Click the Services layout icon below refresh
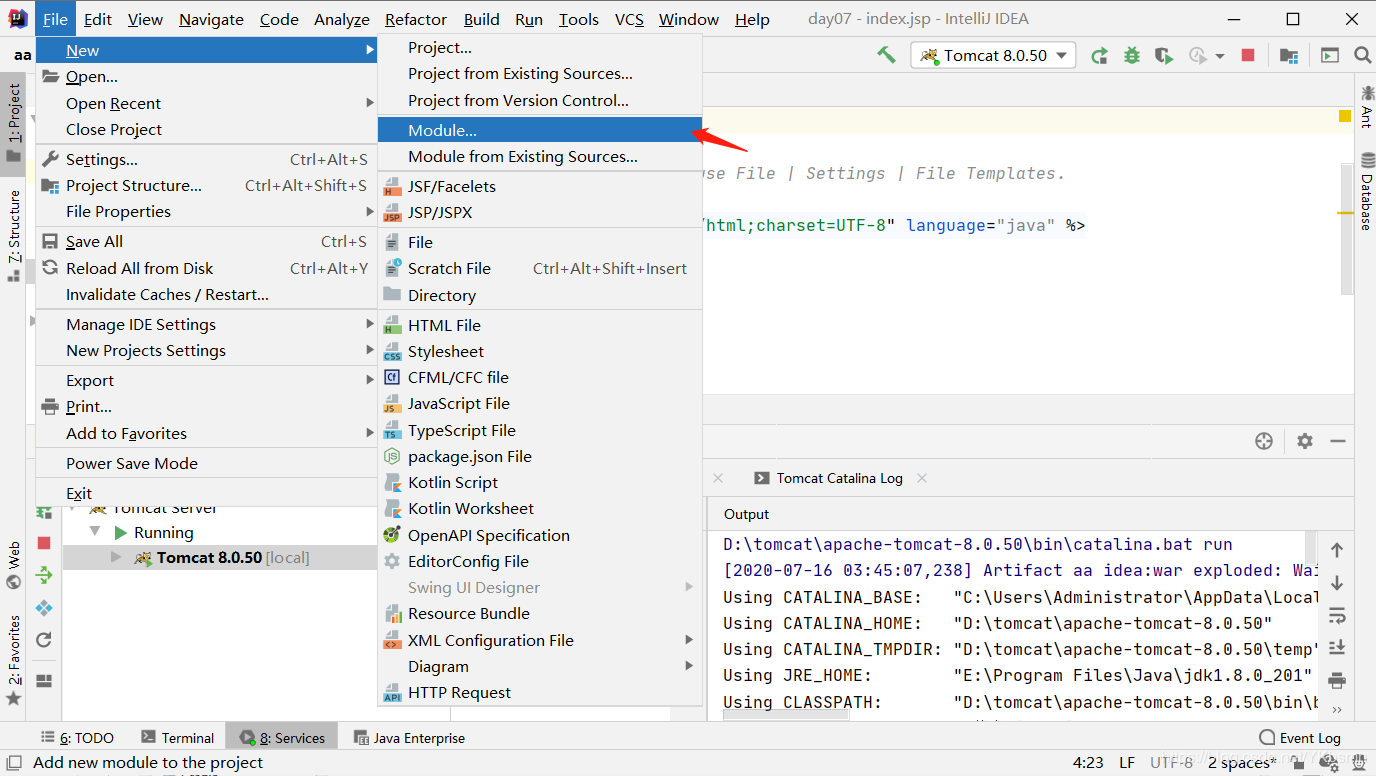 [44, 681]
